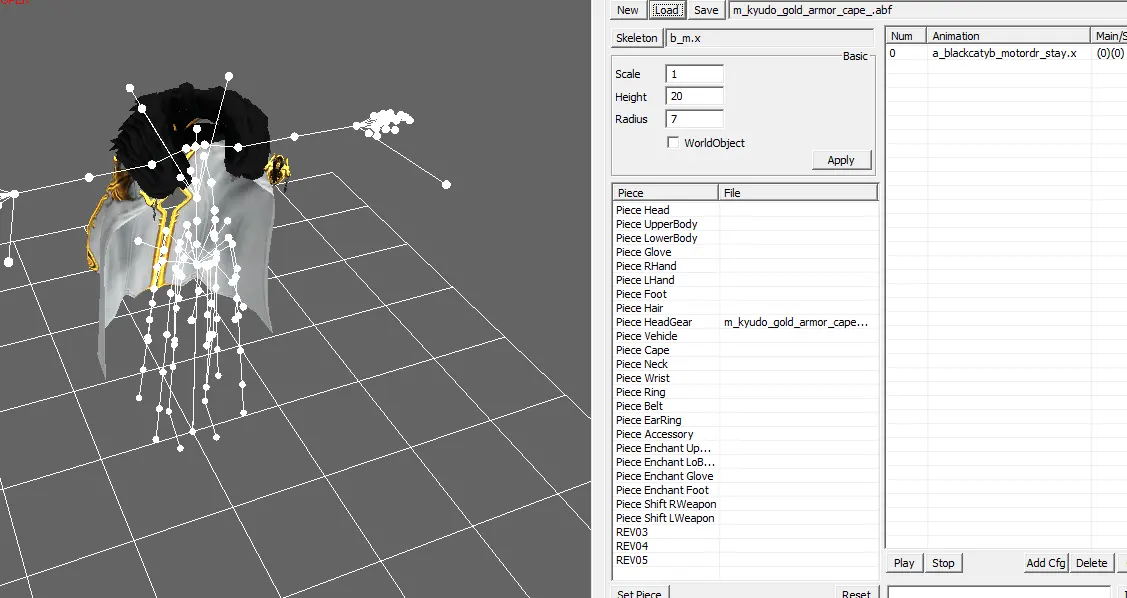Screen dimensions: 1127x598
Task: Select the Piece LowerBody row
Action: point(745,238)
